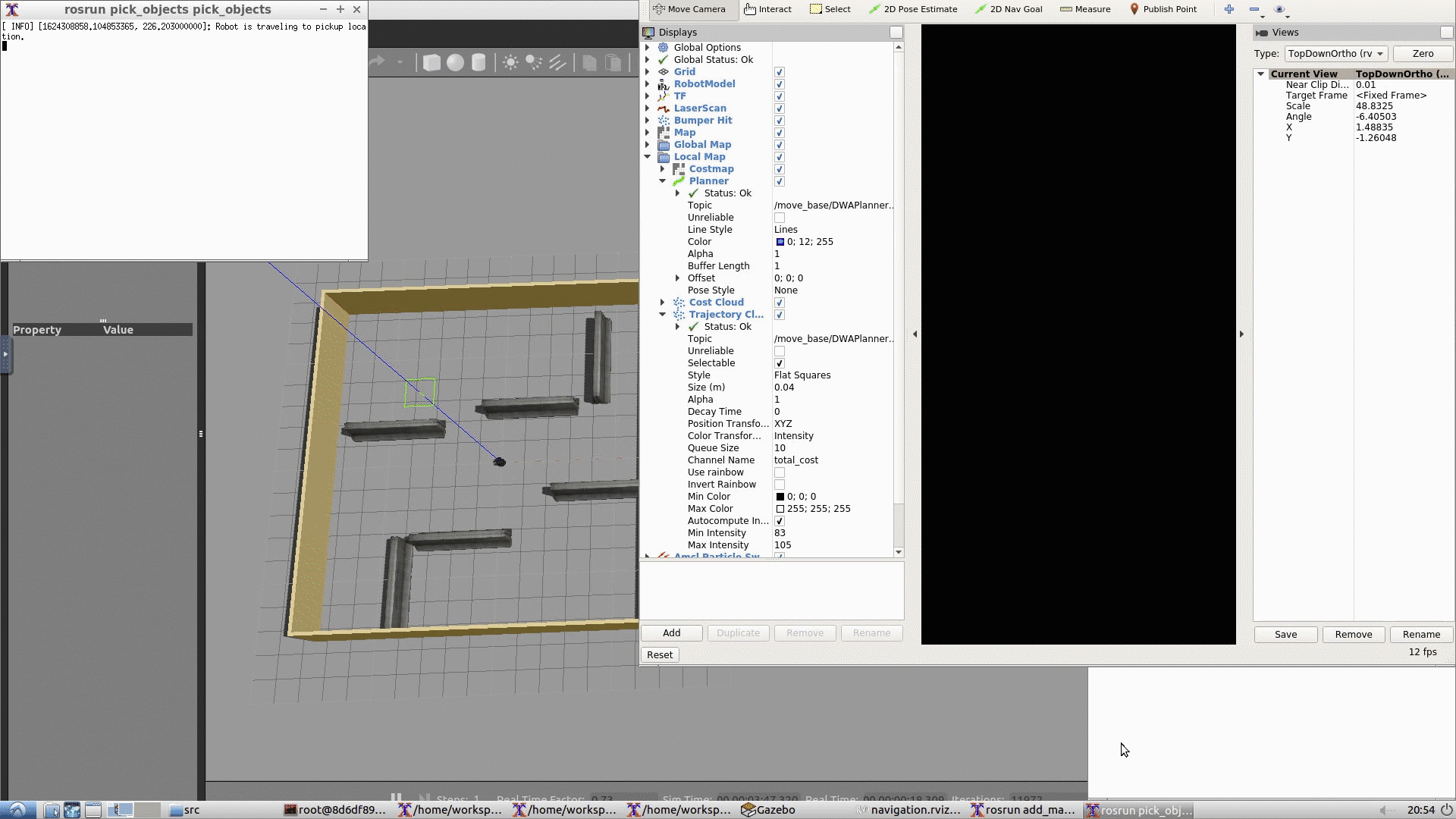
Task: Select the Measure tool
Action: click(x=1085, y=9)
